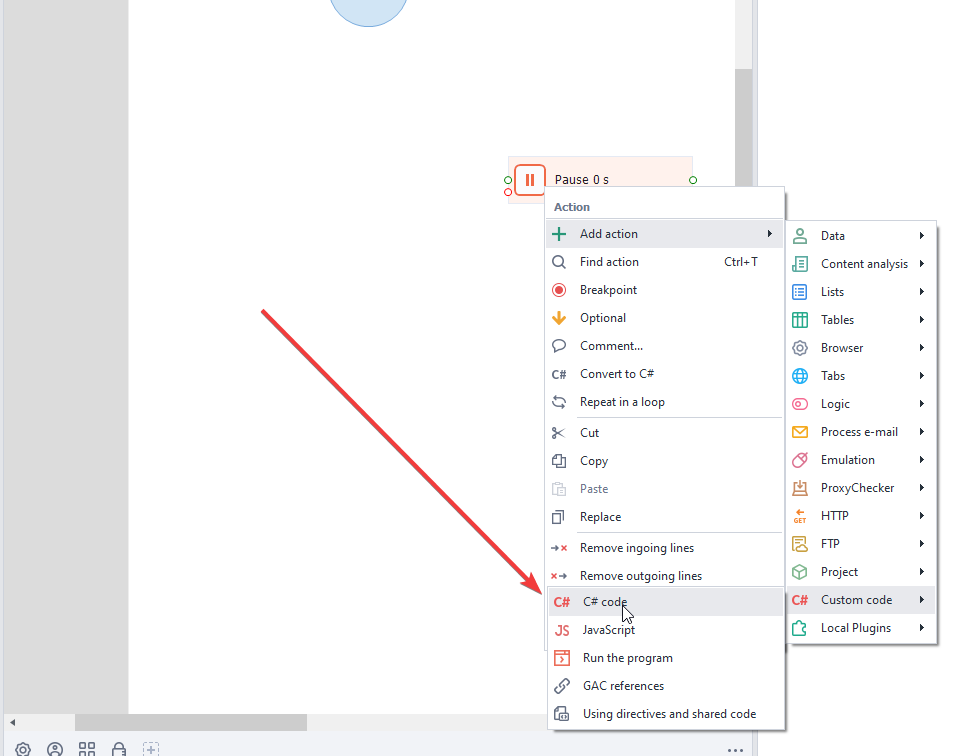Expand the Lists submenu arrow

tap(922, 292)
